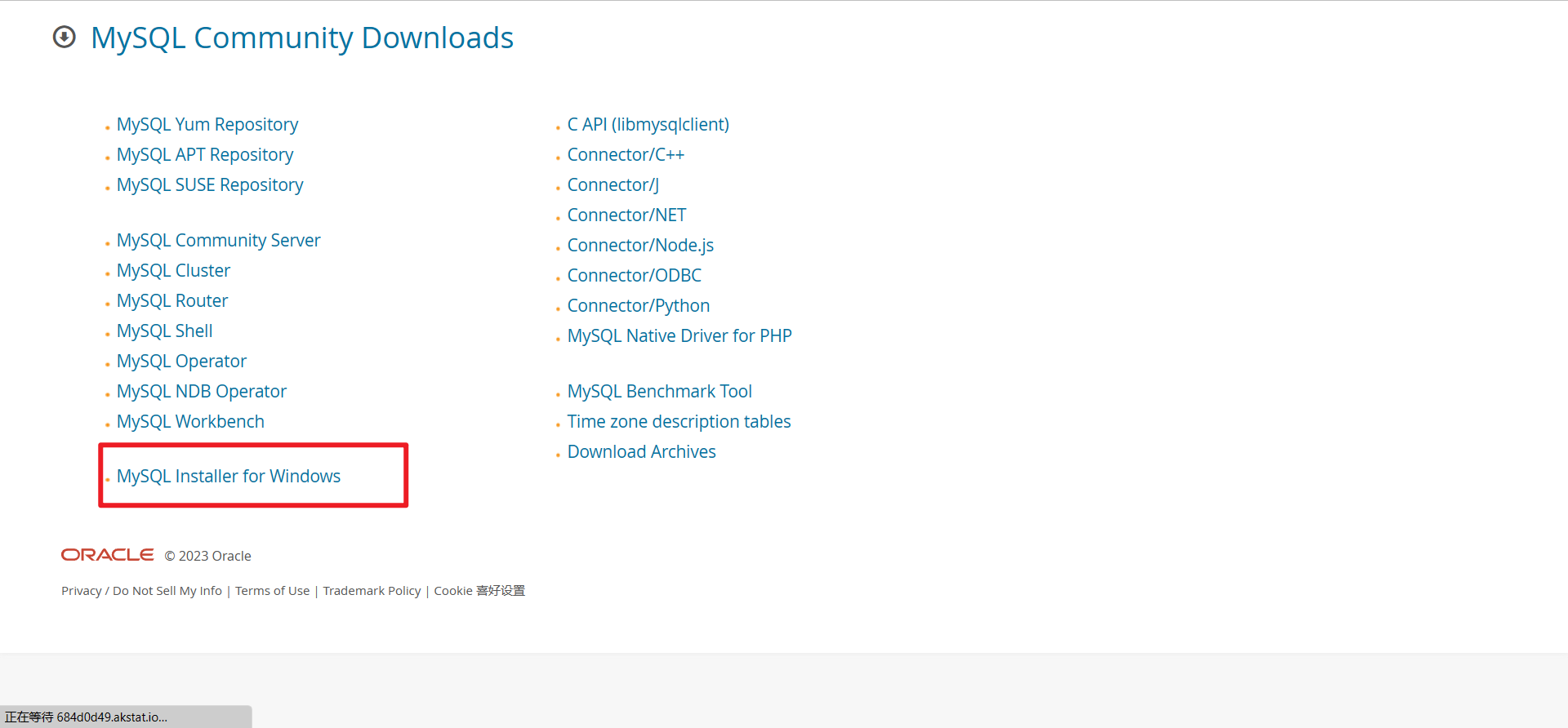Open the MySQL Workbench link

click(x=190, y=422)
